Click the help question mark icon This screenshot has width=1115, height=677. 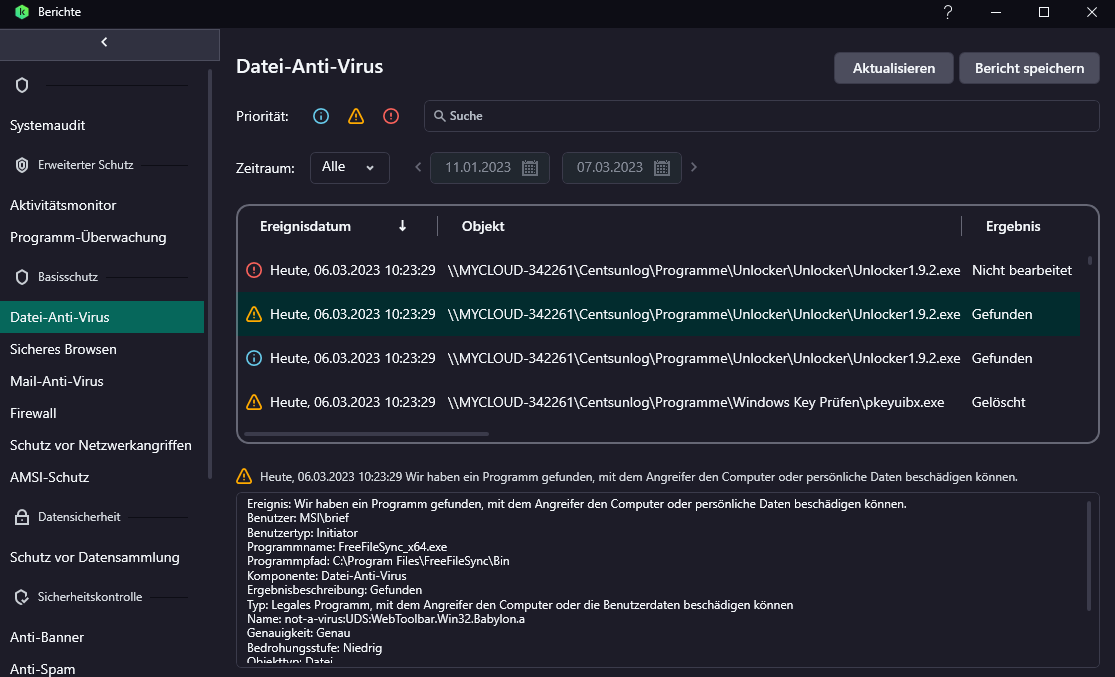[948, 12]
